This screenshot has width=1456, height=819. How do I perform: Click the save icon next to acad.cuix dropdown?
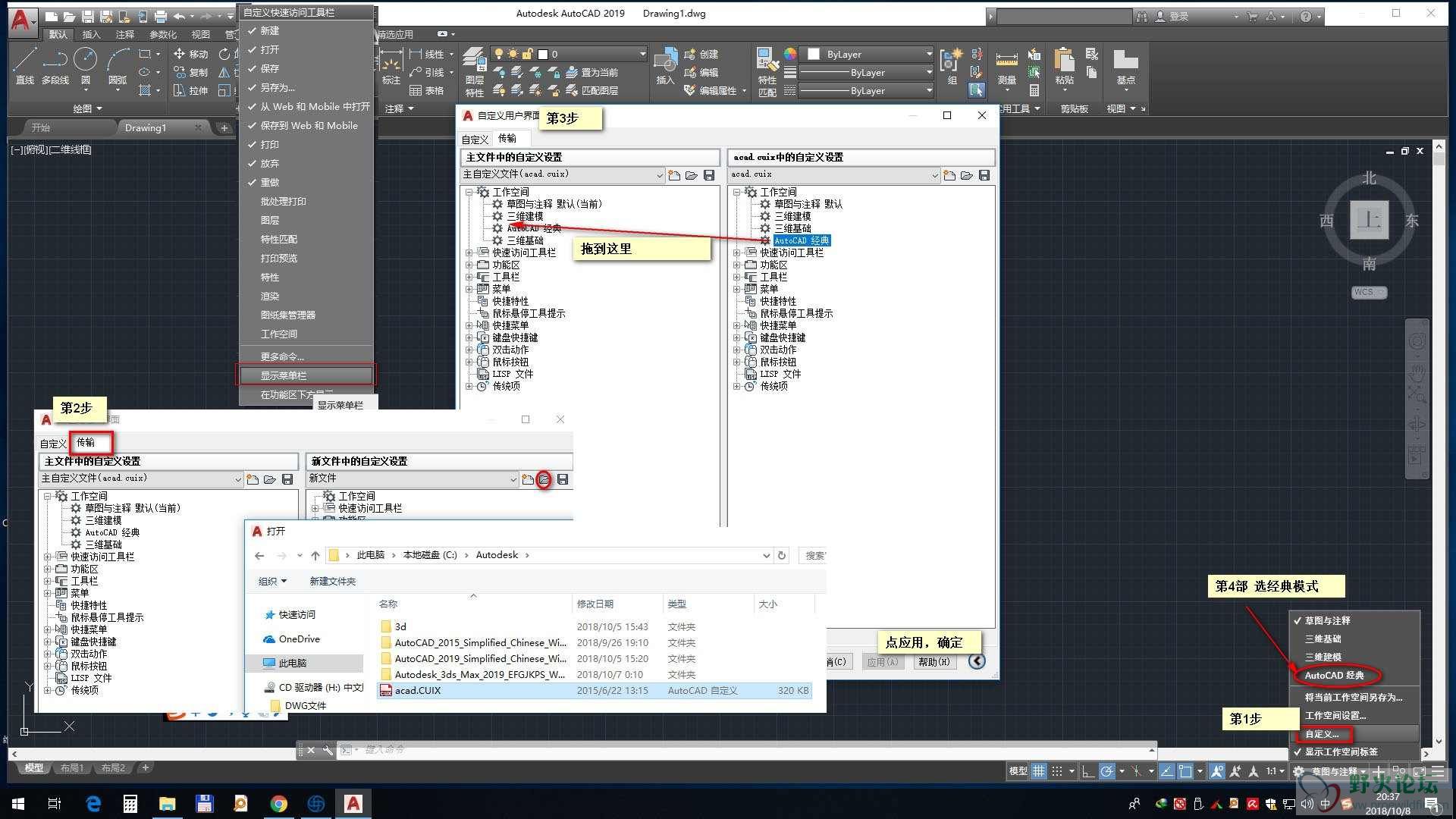(x=984, y=175)
